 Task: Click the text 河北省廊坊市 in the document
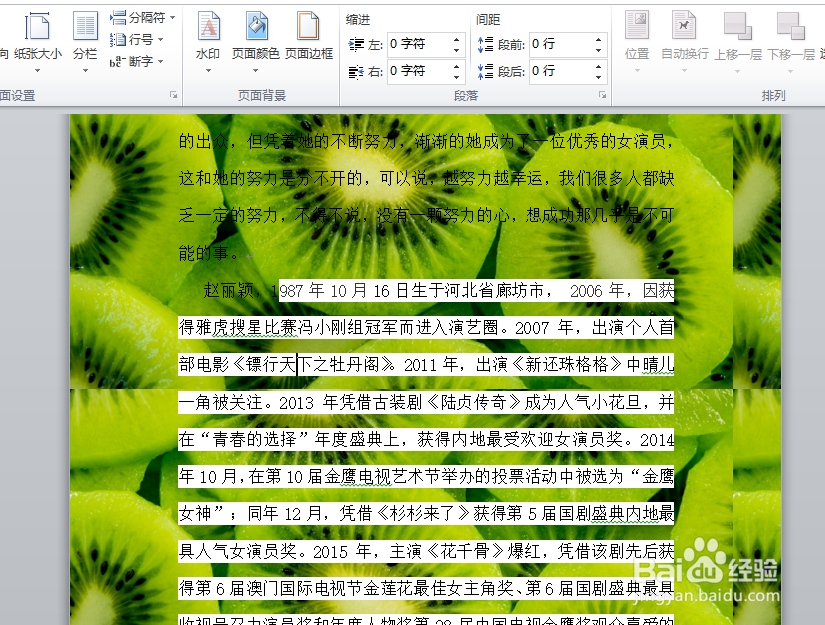(494, 290)
